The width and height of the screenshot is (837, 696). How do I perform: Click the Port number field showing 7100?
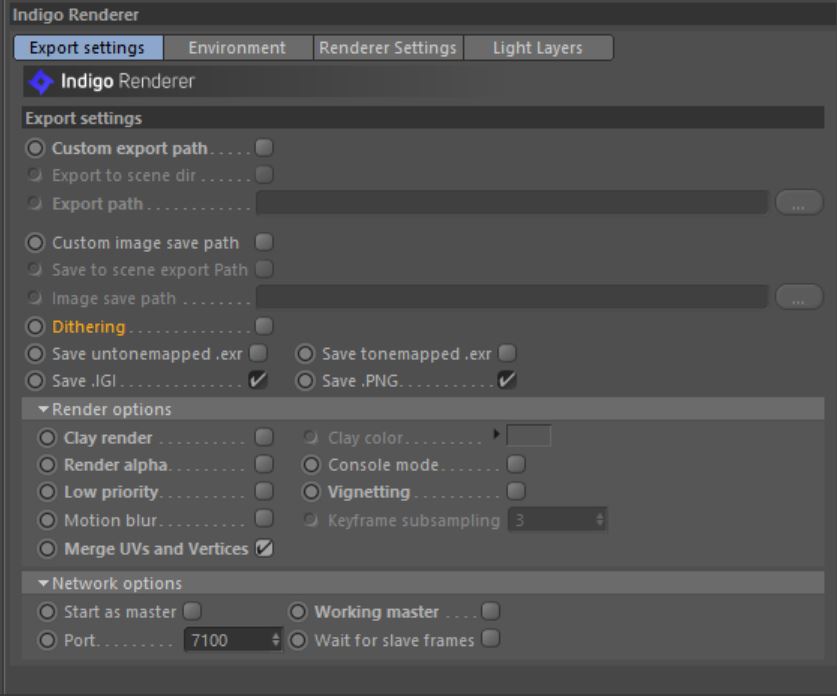point(225,640)
